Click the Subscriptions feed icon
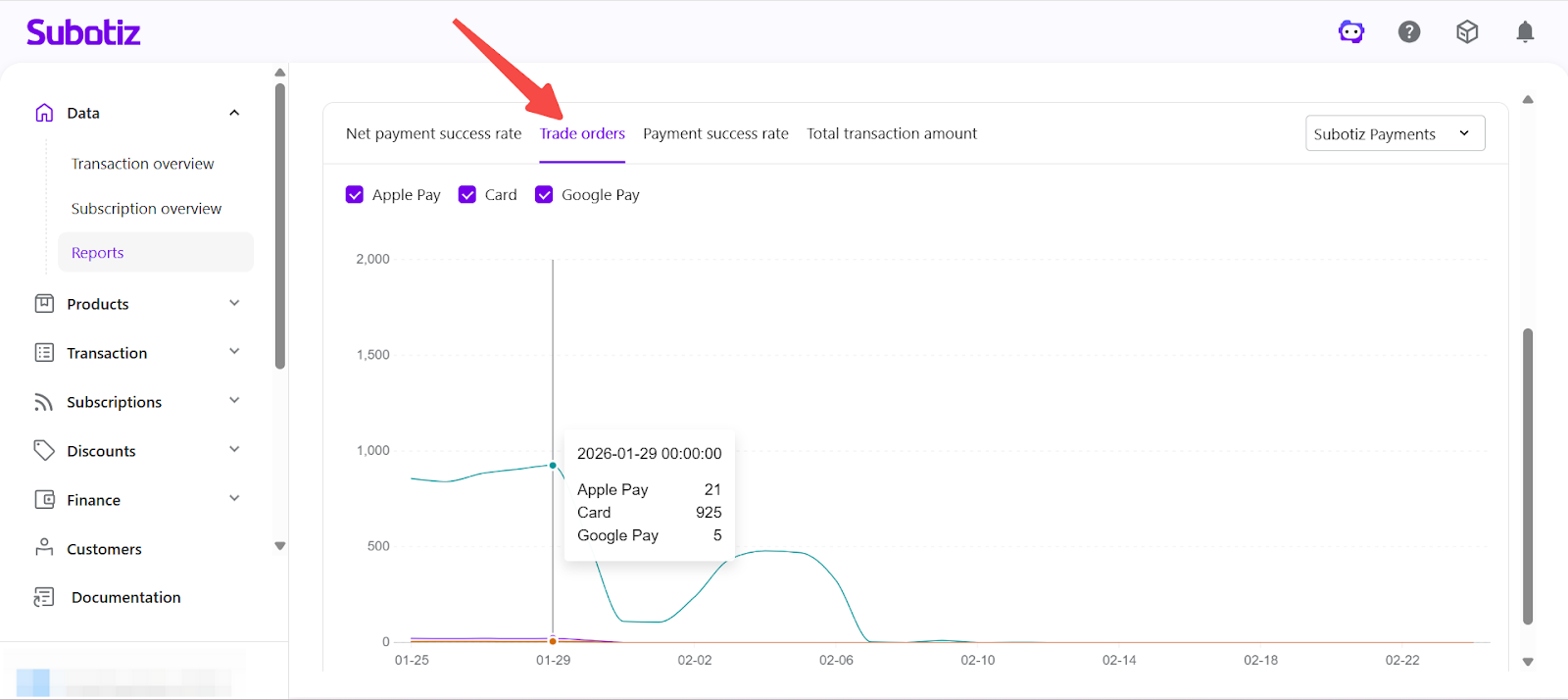Screen dimensions: 1568x700 (x=44, y=402)
